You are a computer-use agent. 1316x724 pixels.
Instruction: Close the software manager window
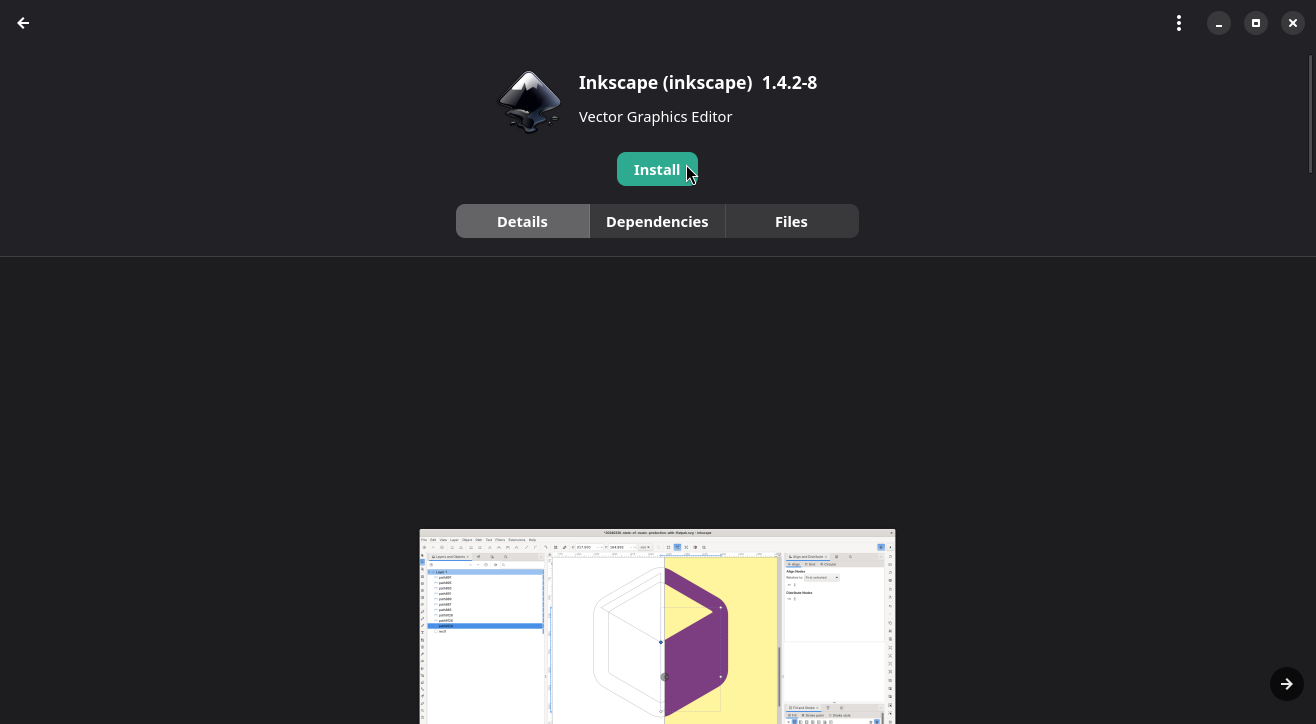click(1292, 23)
